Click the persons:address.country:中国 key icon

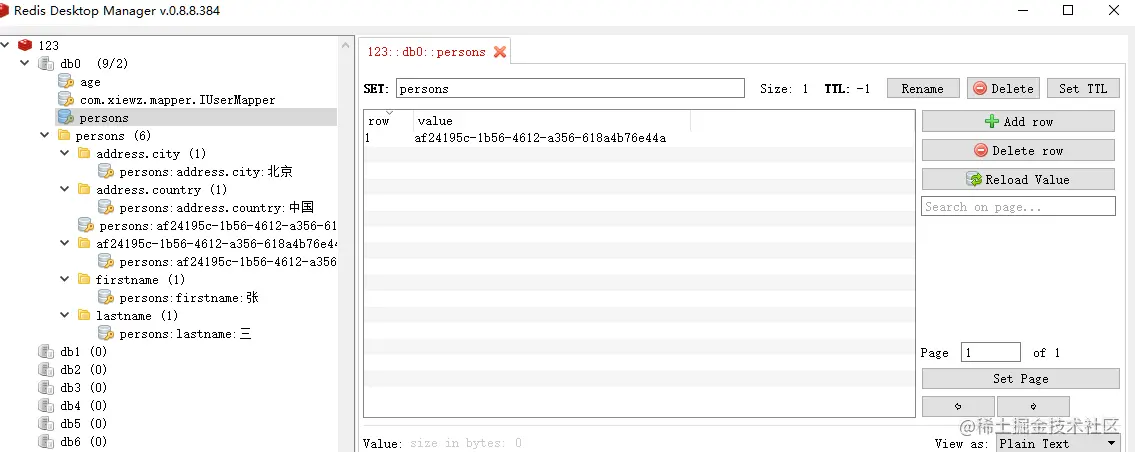(106, 207)
